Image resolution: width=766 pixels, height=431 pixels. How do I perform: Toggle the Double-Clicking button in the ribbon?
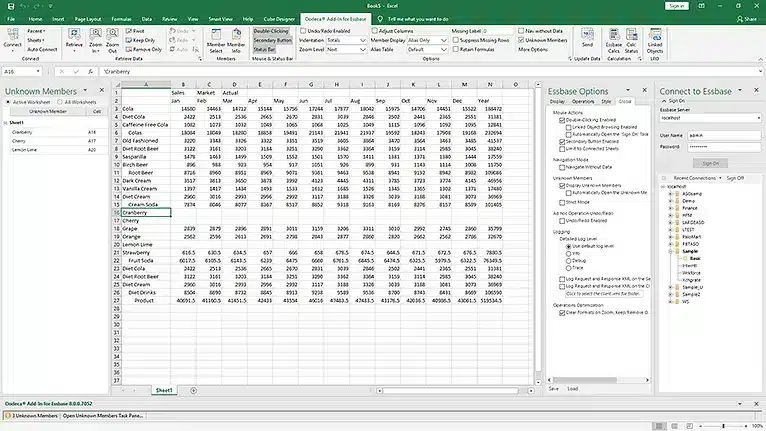[271, 31]
